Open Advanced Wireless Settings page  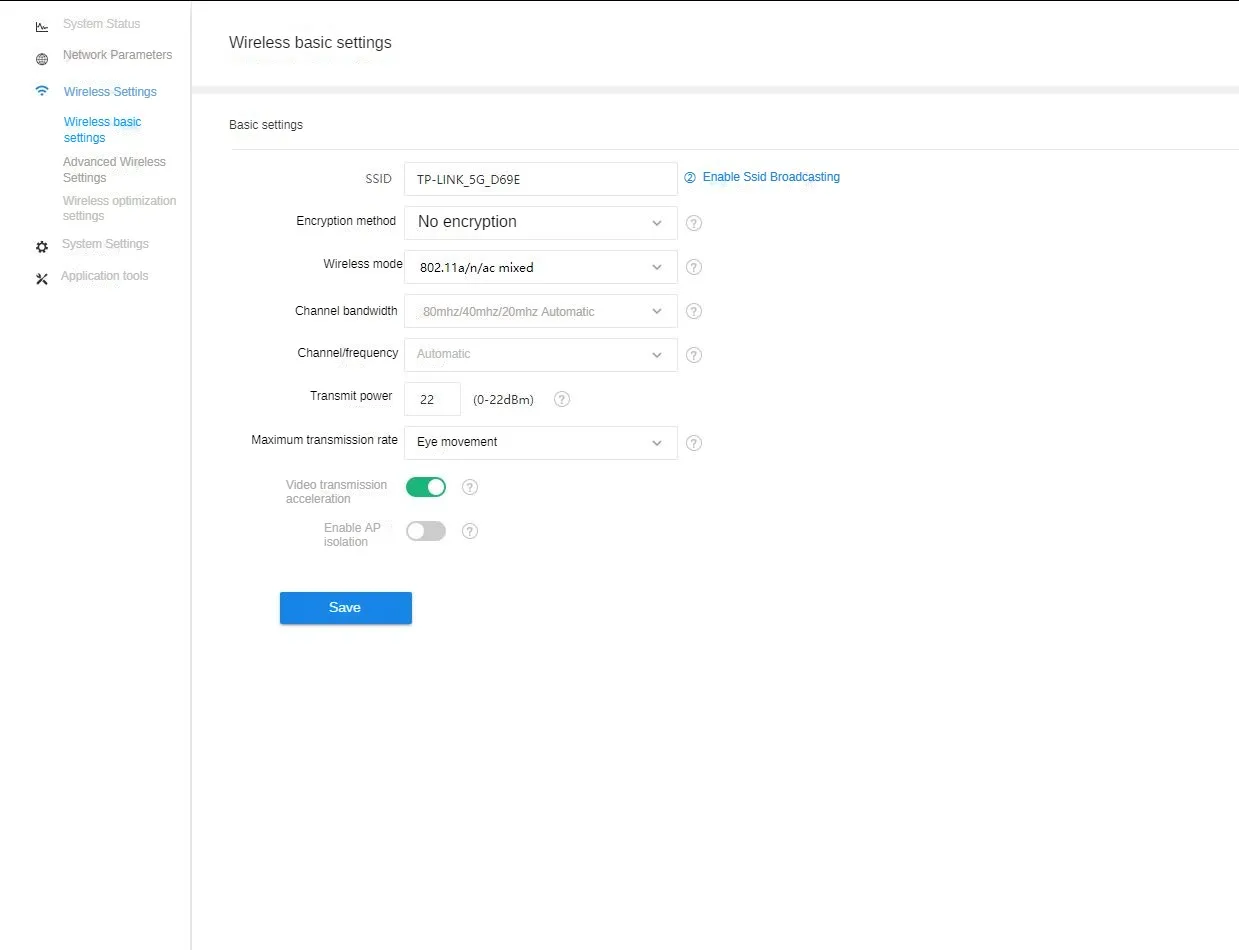[114, 169]
